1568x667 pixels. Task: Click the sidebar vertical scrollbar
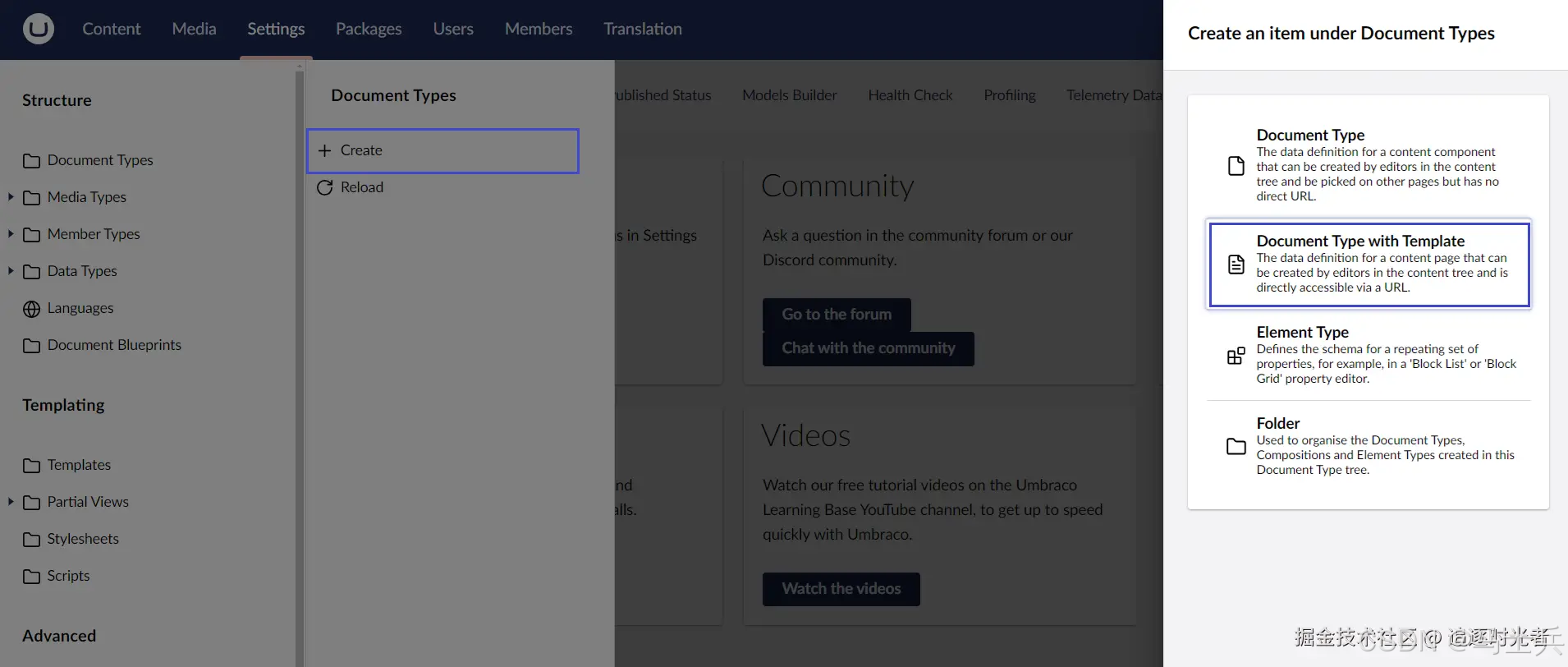click(300, 369)
